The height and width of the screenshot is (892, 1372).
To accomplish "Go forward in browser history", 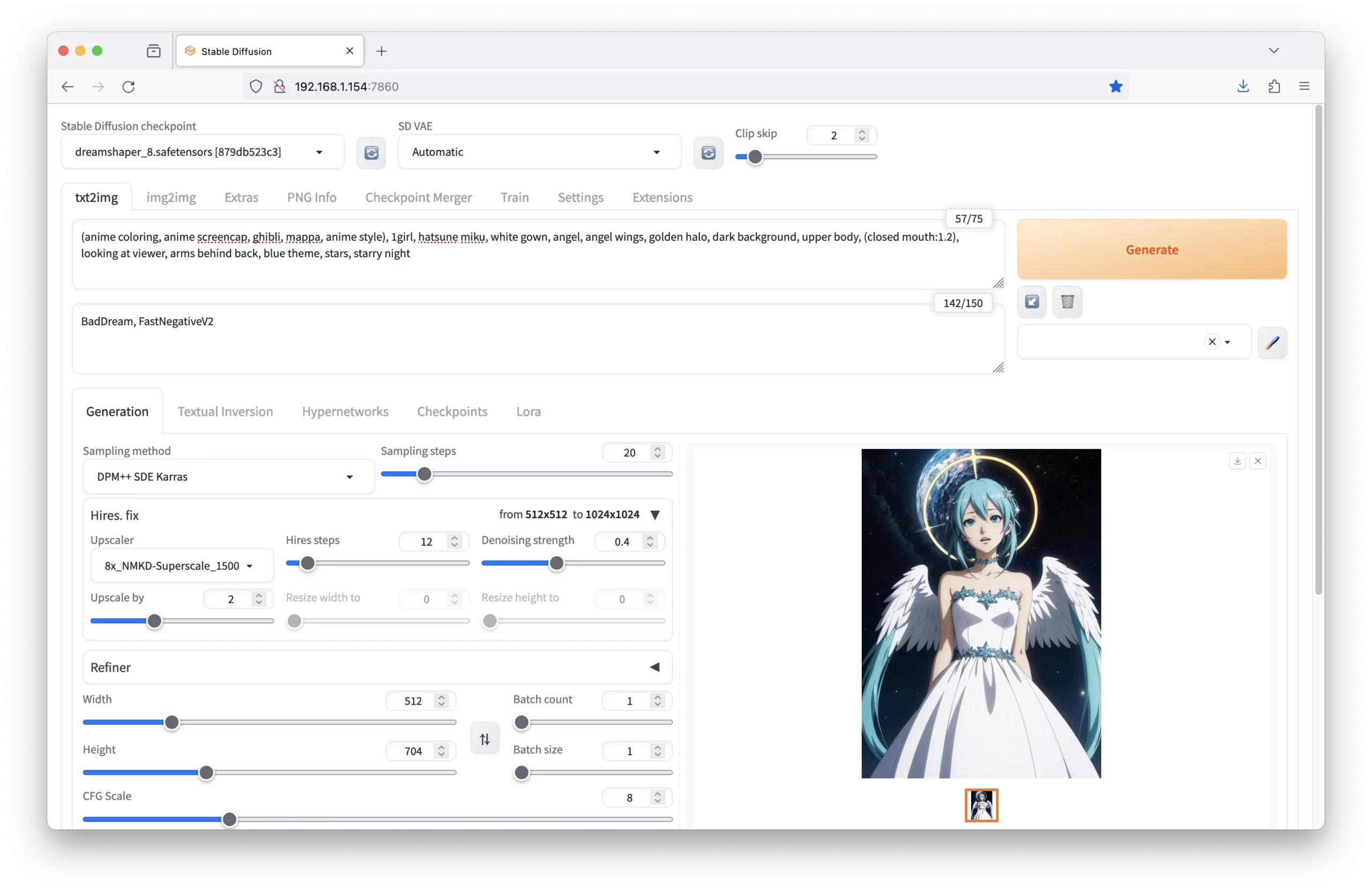I will [x=98, y=86].
